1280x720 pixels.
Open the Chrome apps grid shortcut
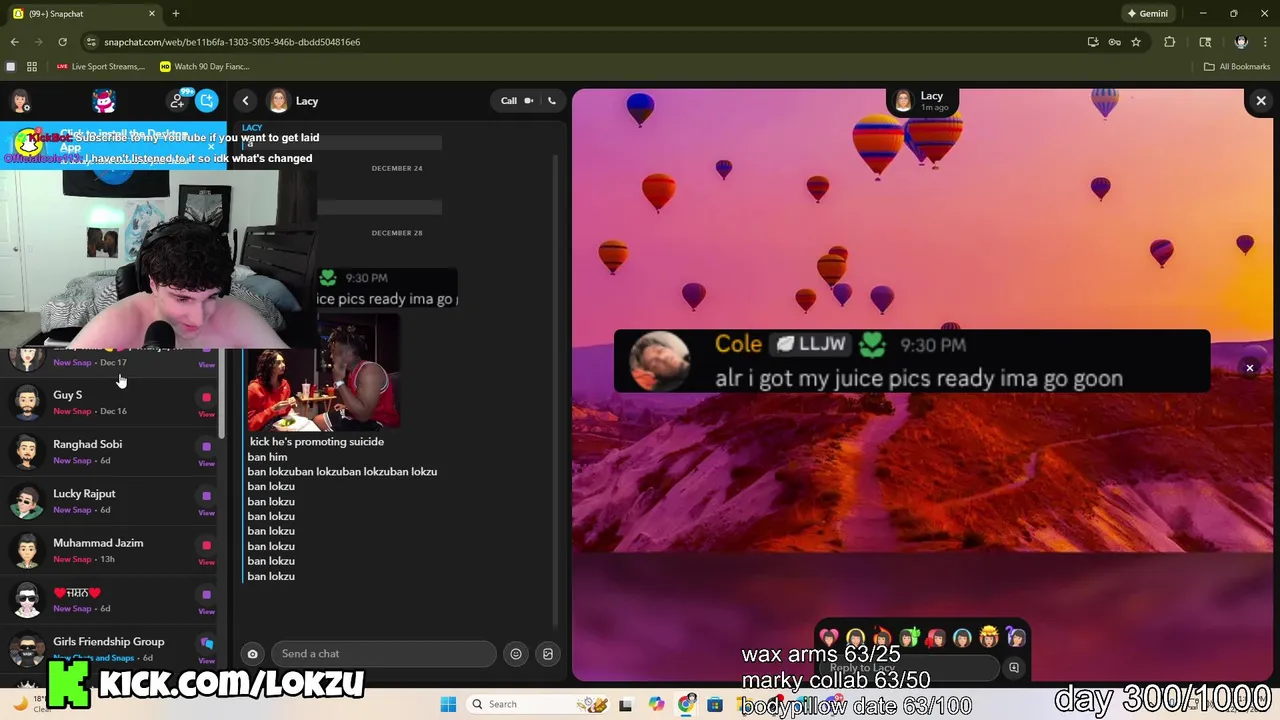coord(32,67)
